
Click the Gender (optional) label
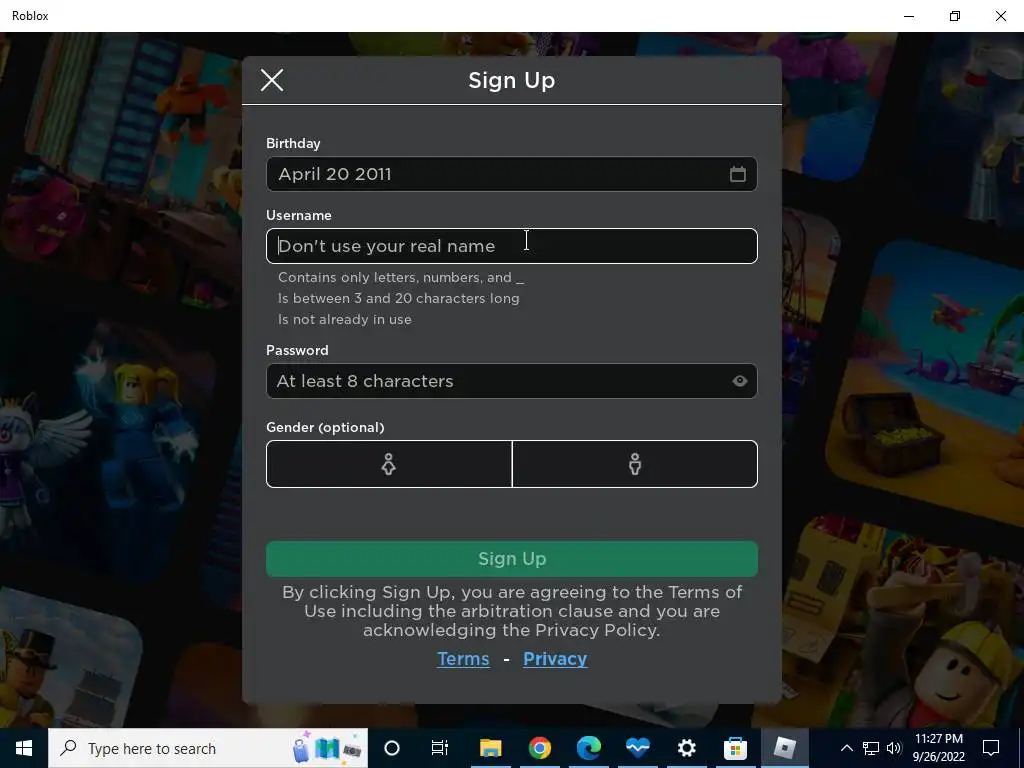pos(325,427)
